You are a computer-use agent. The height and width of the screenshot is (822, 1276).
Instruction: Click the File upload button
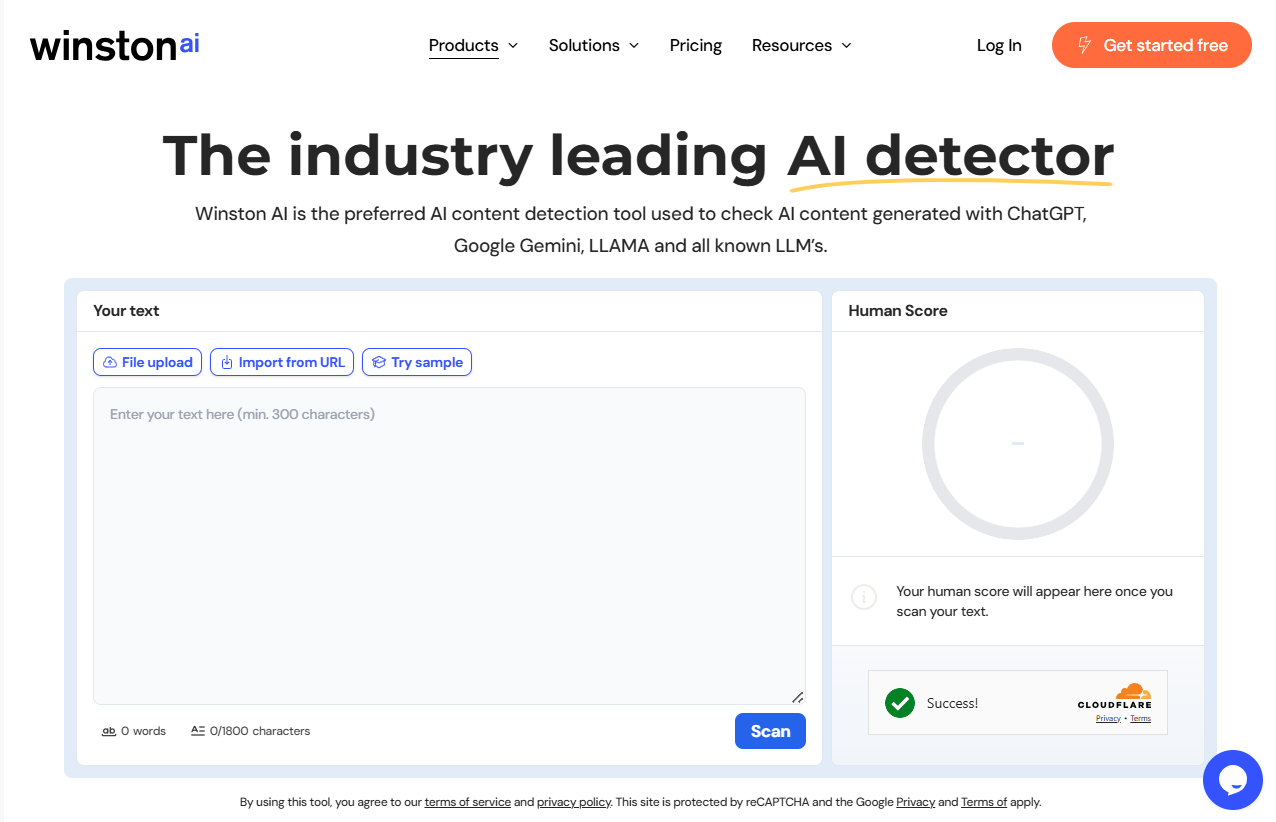pyautogui.click(x=148, y=362)
